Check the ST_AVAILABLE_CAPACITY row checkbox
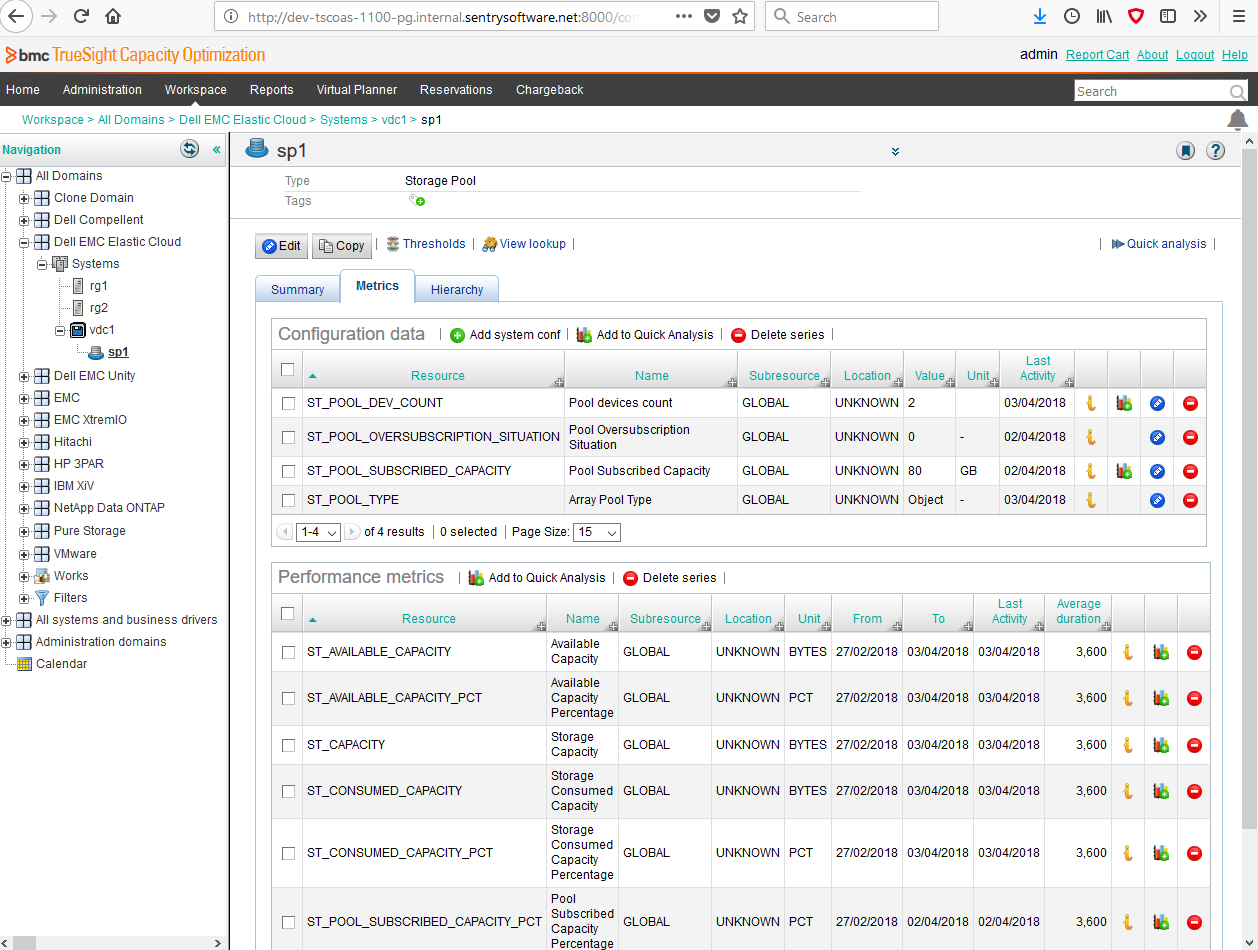 pyautogui.click(x=288, y=652)
